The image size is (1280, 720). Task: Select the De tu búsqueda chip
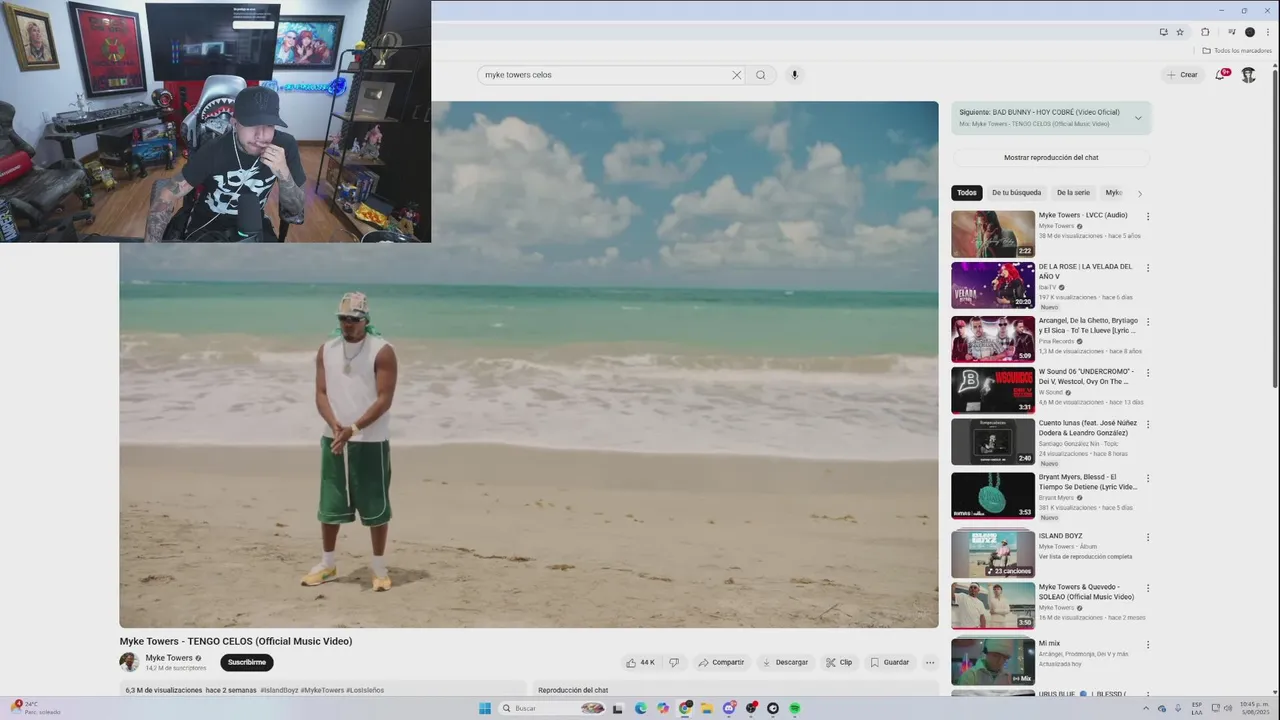tap(1016, 193)
